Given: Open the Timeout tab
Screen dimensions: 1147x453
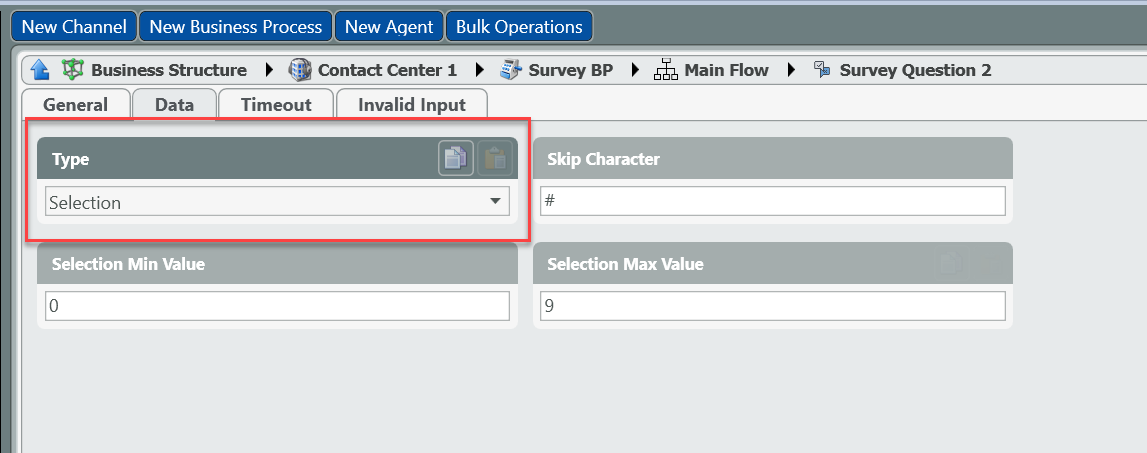Looking at the screenshot, I should [276, 105].
